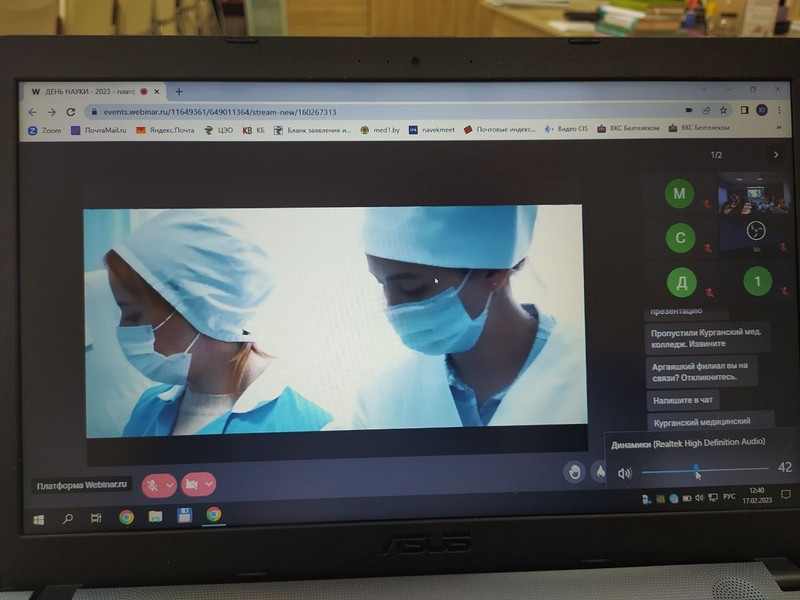Click the Windows Start button
Image resolution: width=800 pixels, height=600 pixels.
point(38,518)
